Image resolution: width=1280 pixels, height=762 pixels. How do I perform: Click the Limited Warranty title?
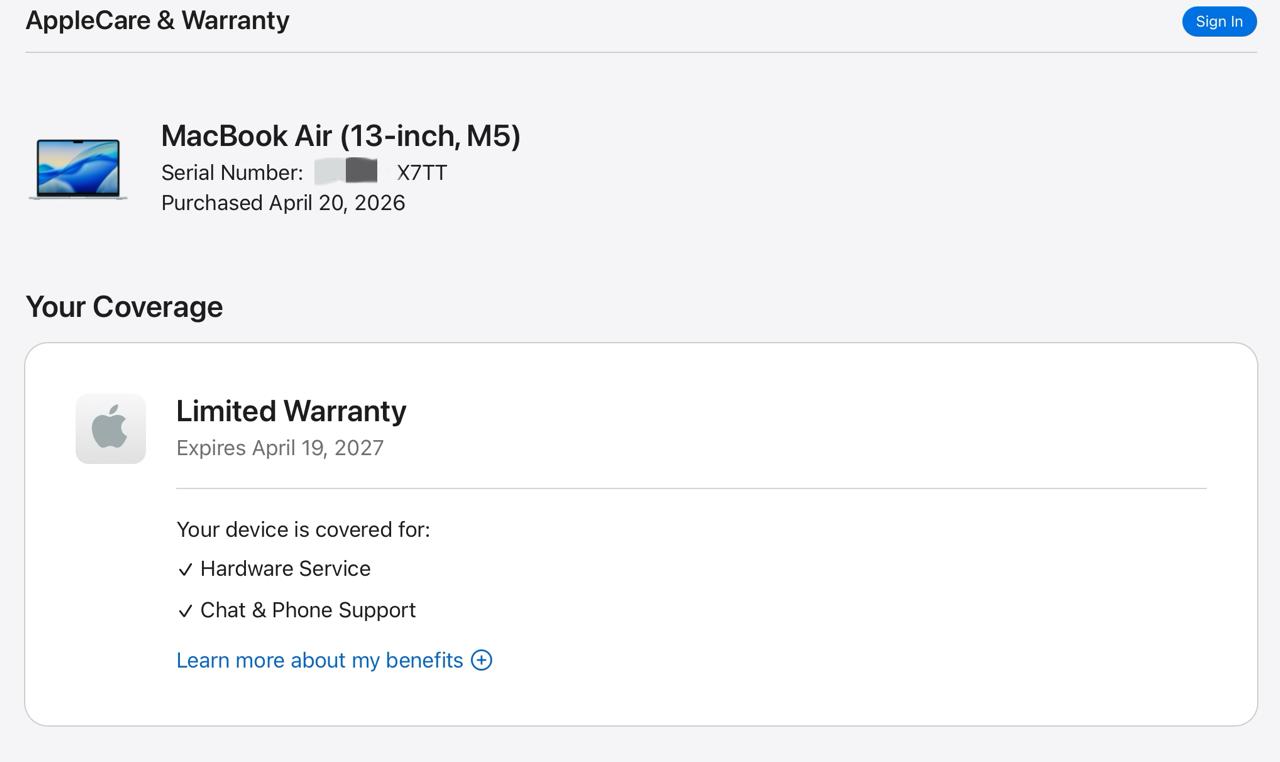[291, 410]
